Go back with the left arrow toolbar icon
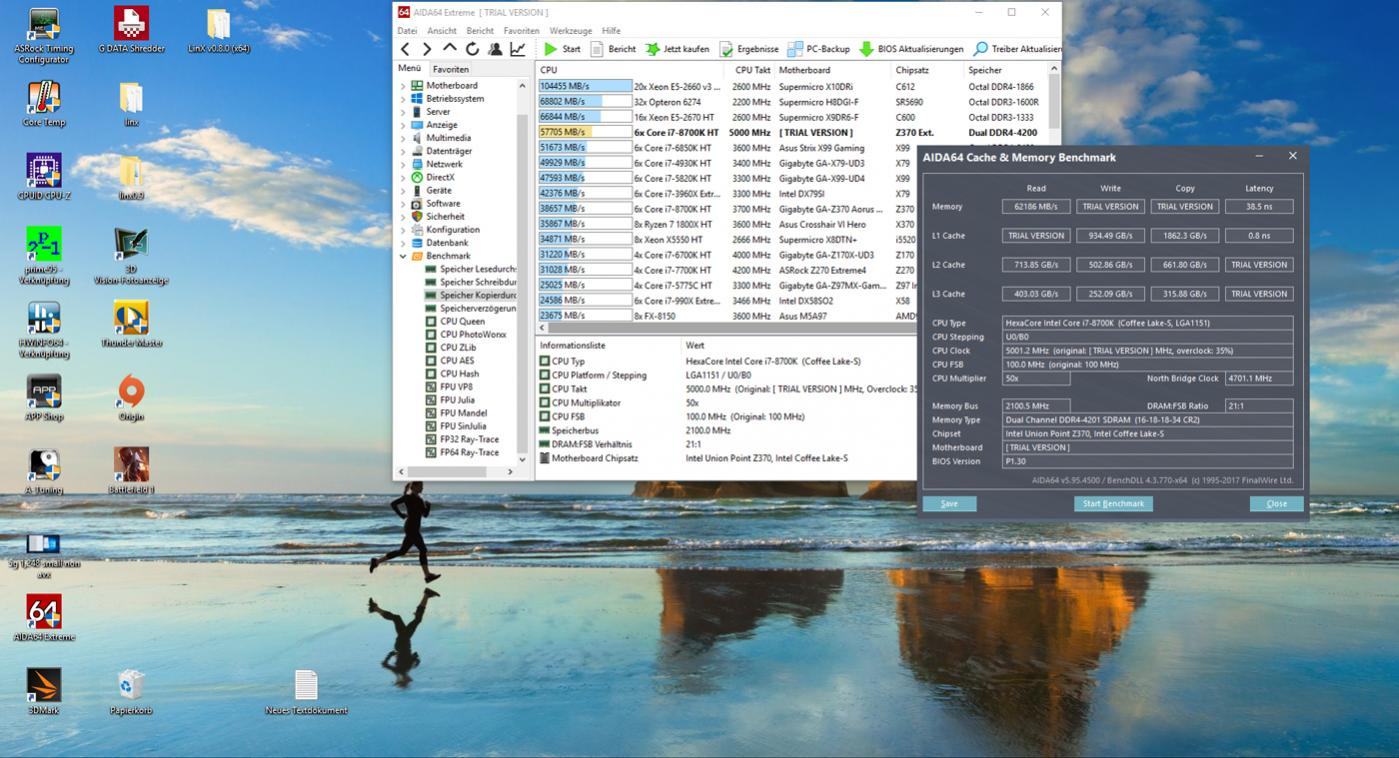This screenshot has height=758, width=1399. (x=405, y=49)
